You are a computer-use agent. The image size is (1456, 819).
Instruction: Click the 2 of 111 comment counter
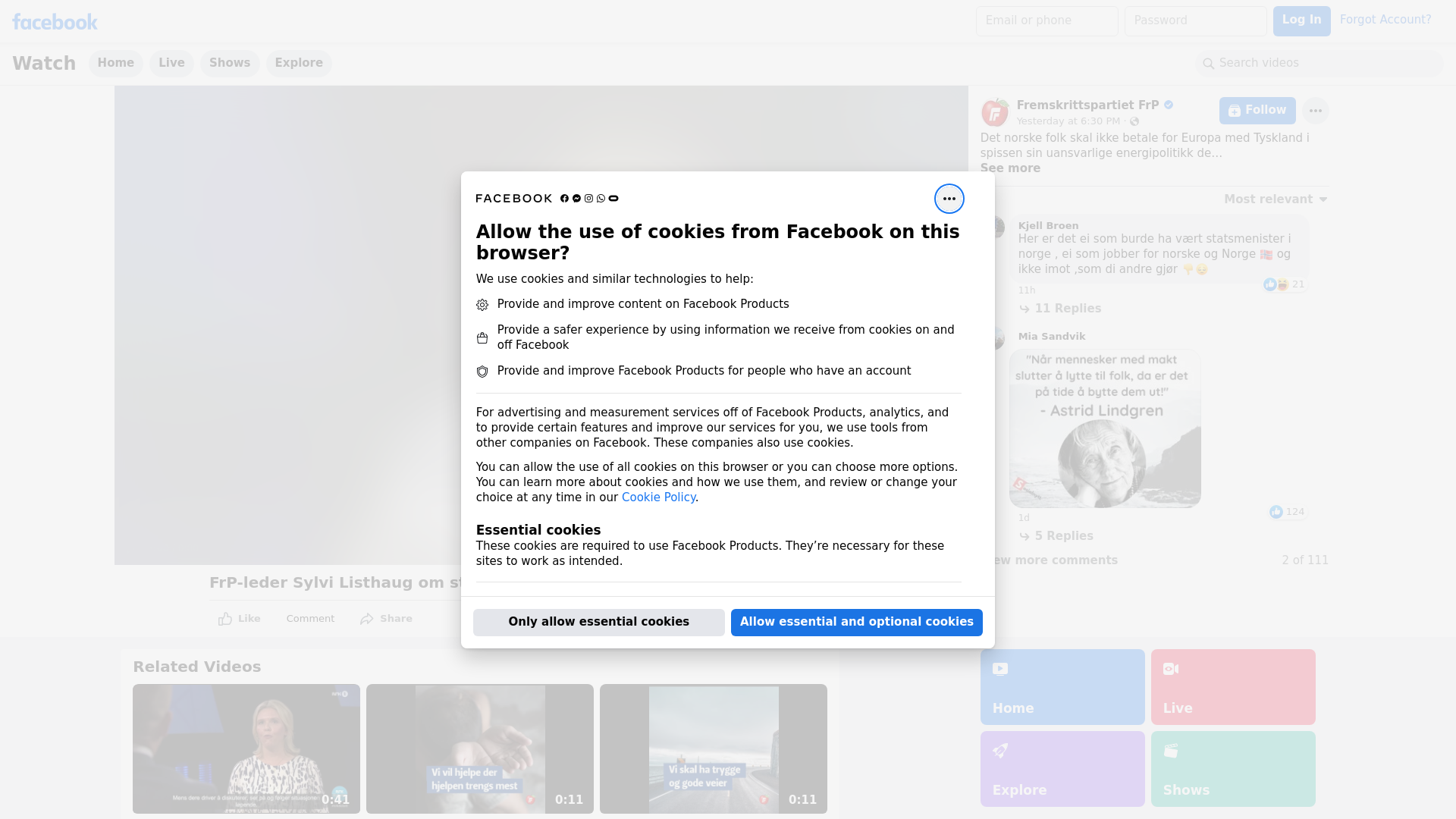pyautogui.click(x=1305, y=560)
